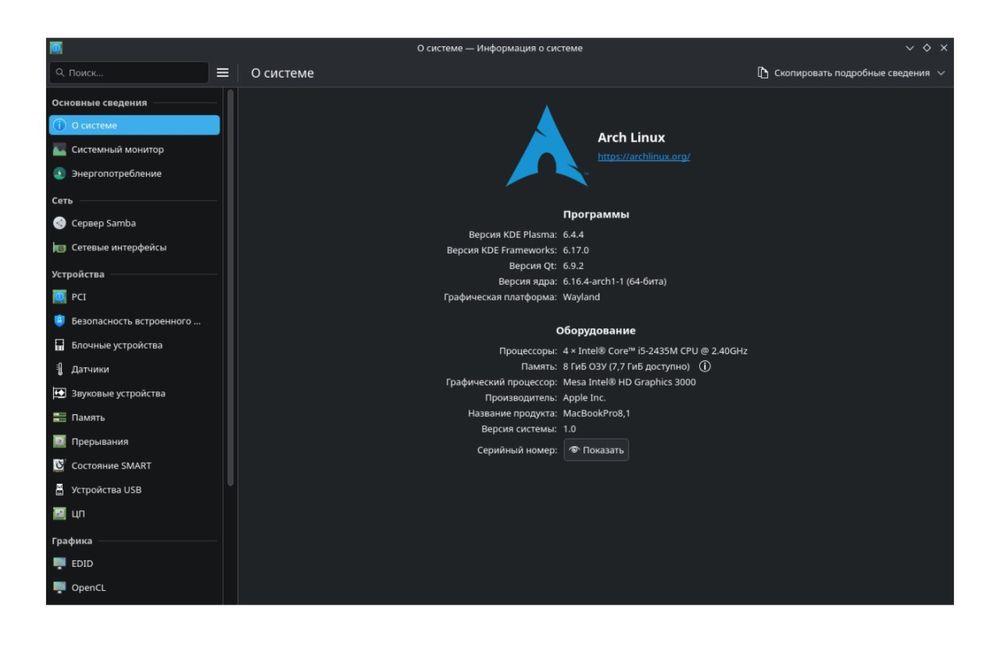Minimize window with title bar chevron
Screen dimensions: 1000x660
pyautogui.click(x=910, y=48)
